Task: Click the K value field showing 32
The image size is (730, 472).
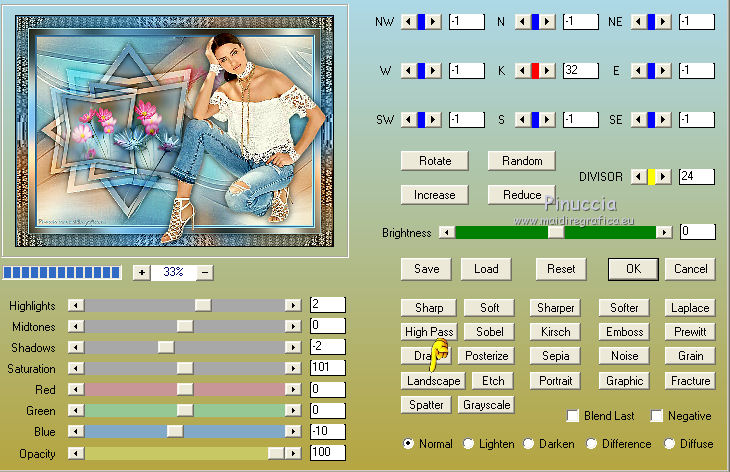Action: [581, 70]
